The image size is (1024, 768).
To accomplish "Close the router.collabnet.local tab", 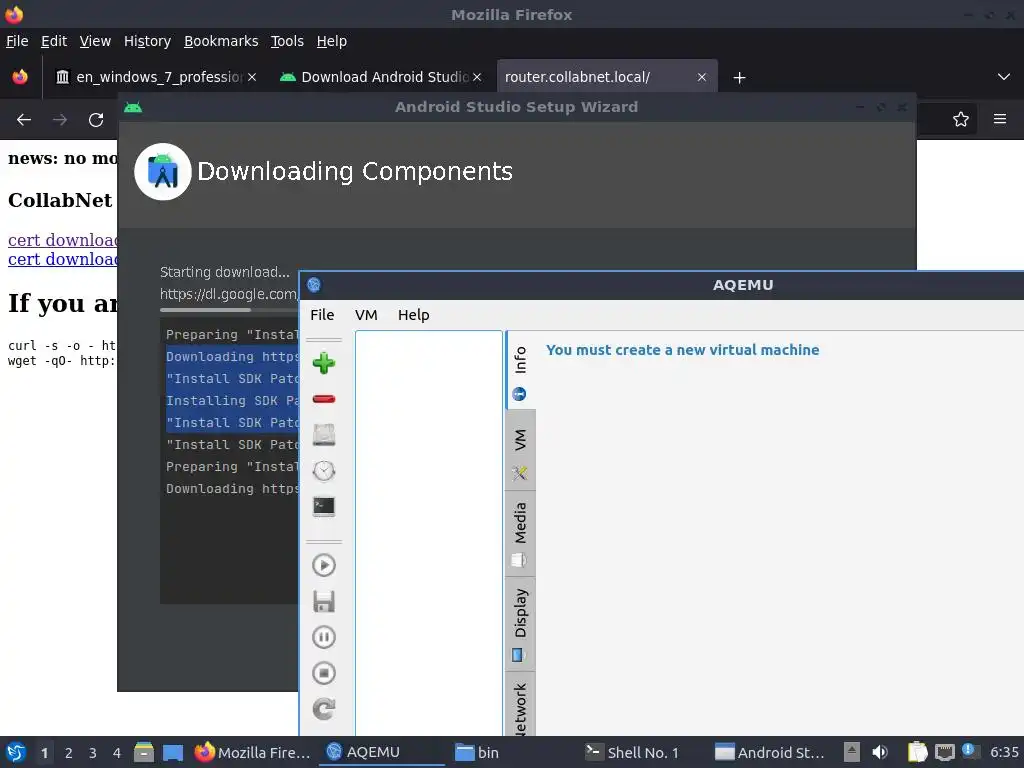I will coord(701,77).
